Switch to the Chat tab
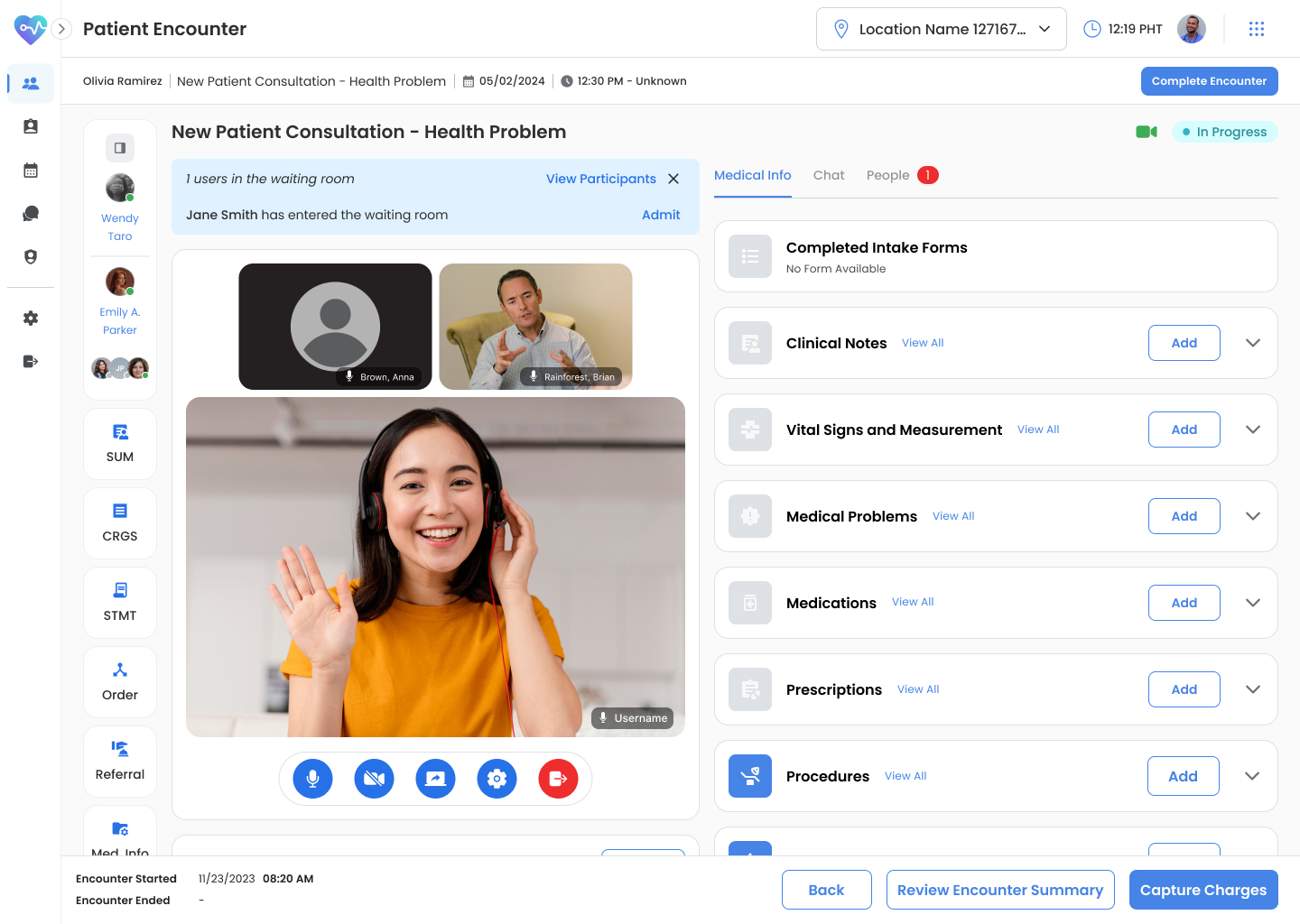 (828, 174)
